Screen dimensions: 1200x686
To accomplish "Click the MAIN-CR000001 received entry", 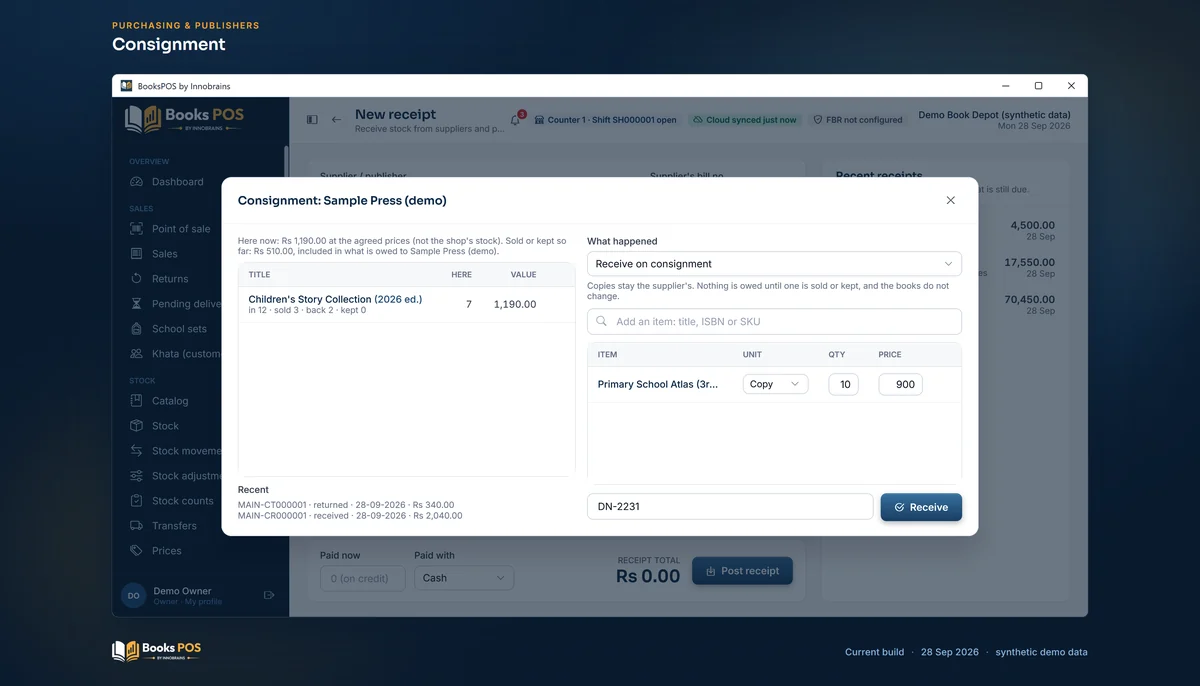I will 350,516.
